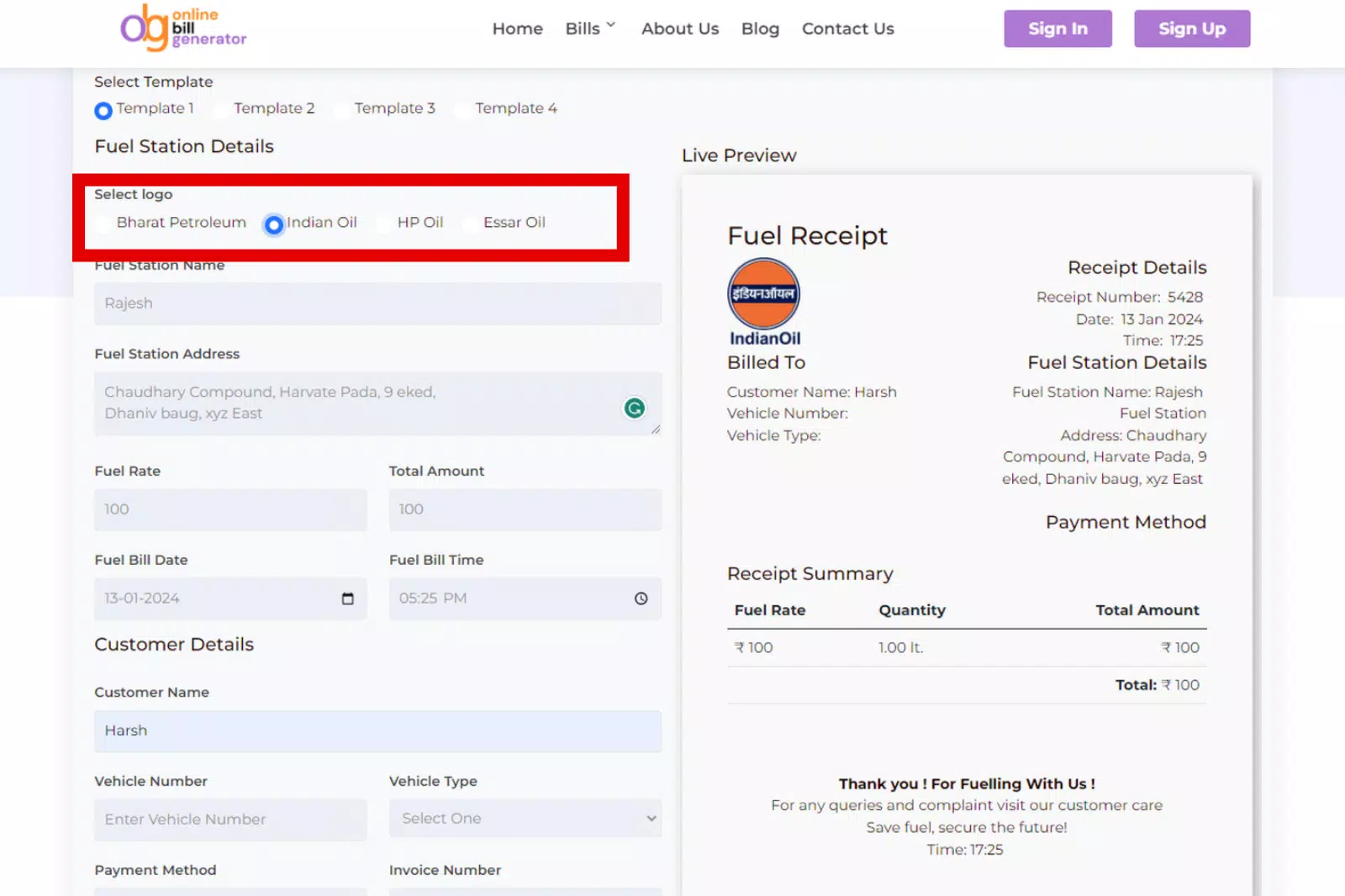Choose Bharat Petroleum logo option
The image size is (1345, 896).
pos(103,224)
